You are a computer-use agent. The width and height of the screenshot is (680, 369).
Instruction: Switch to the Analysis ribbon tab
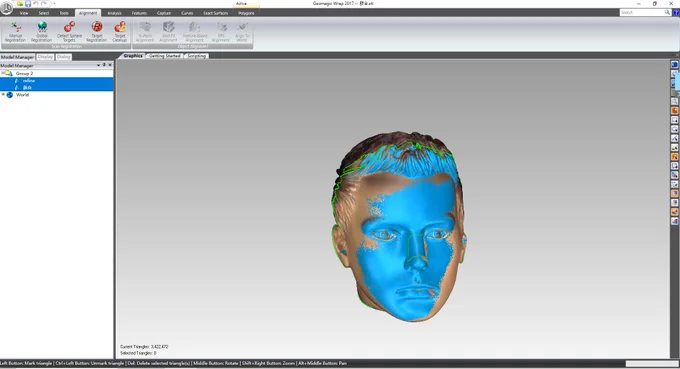[x=114, y=13]
